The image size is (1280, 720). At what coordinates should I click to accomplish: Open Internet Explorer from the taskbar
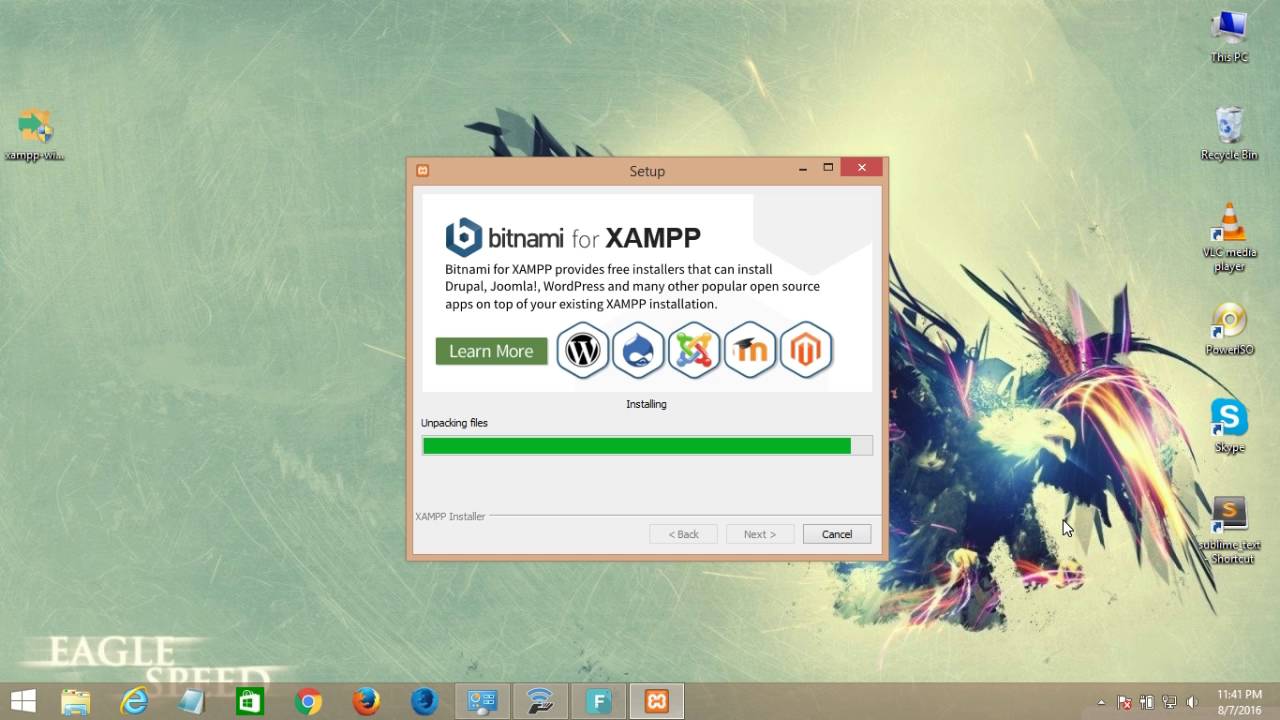click(x=134, y=701)
